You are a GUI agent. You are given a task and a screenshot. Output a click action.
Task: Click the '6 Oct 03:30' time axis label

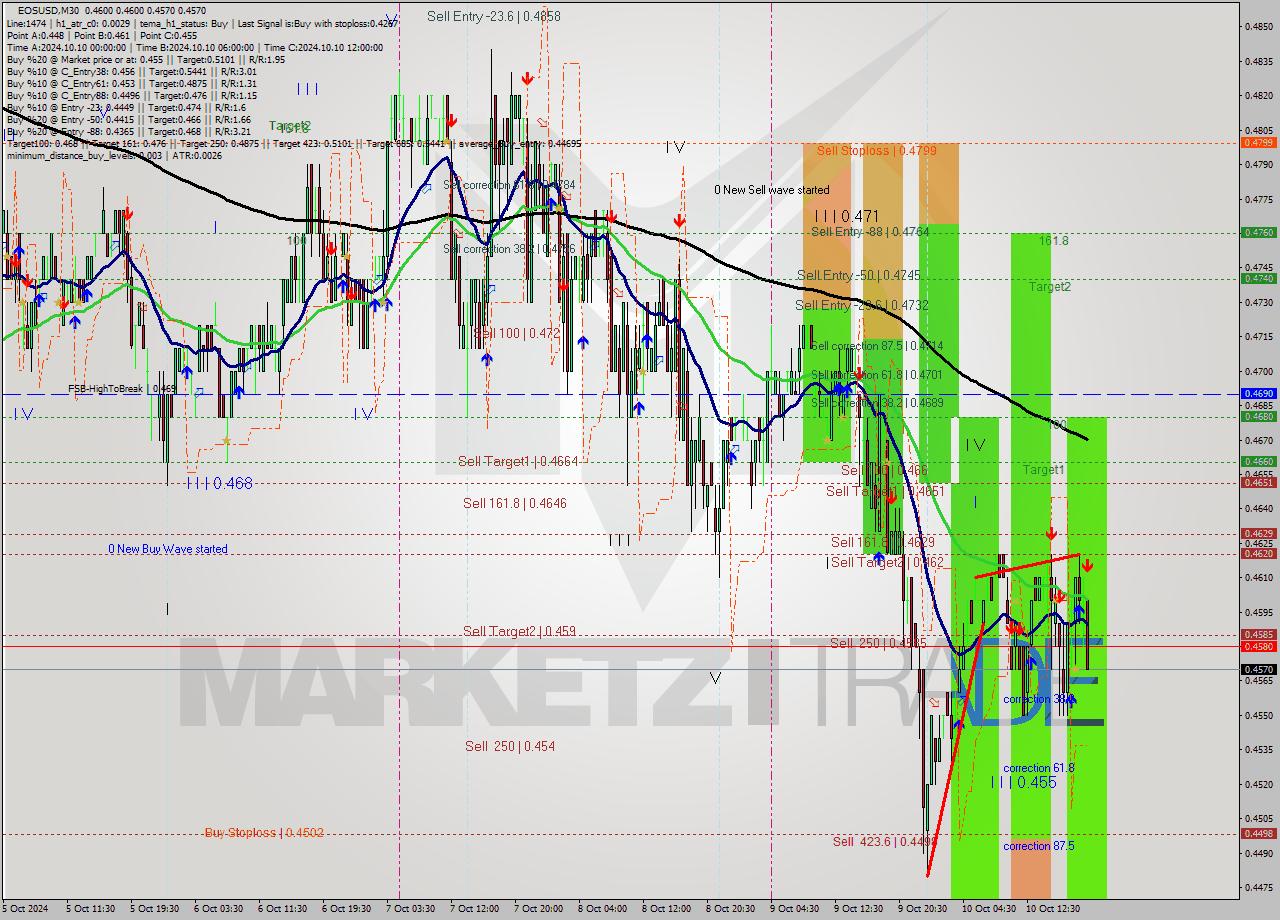(218, 908)
